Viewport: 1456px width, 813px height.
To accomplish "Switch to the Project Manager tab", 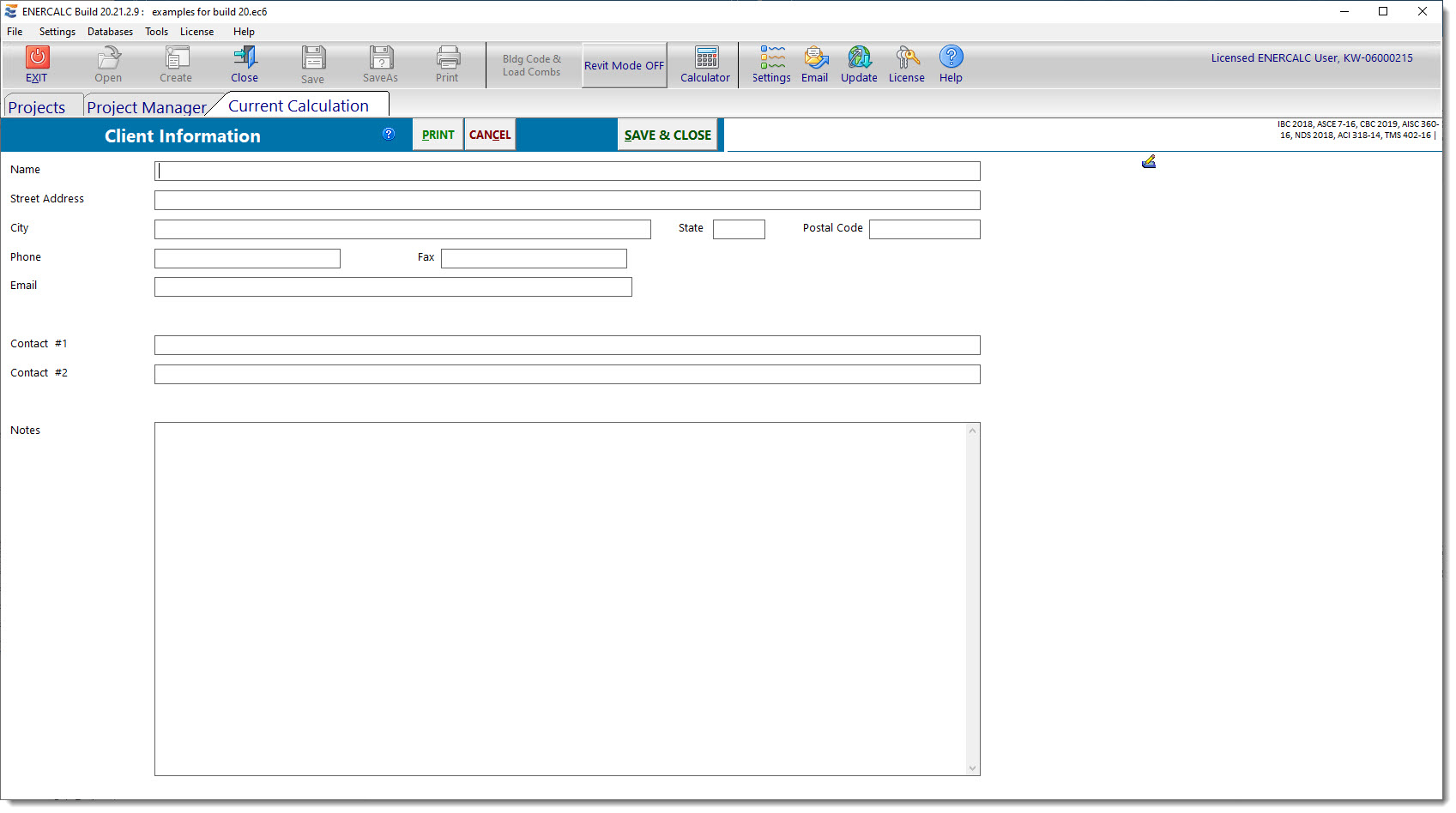I will tap(146, 107).
